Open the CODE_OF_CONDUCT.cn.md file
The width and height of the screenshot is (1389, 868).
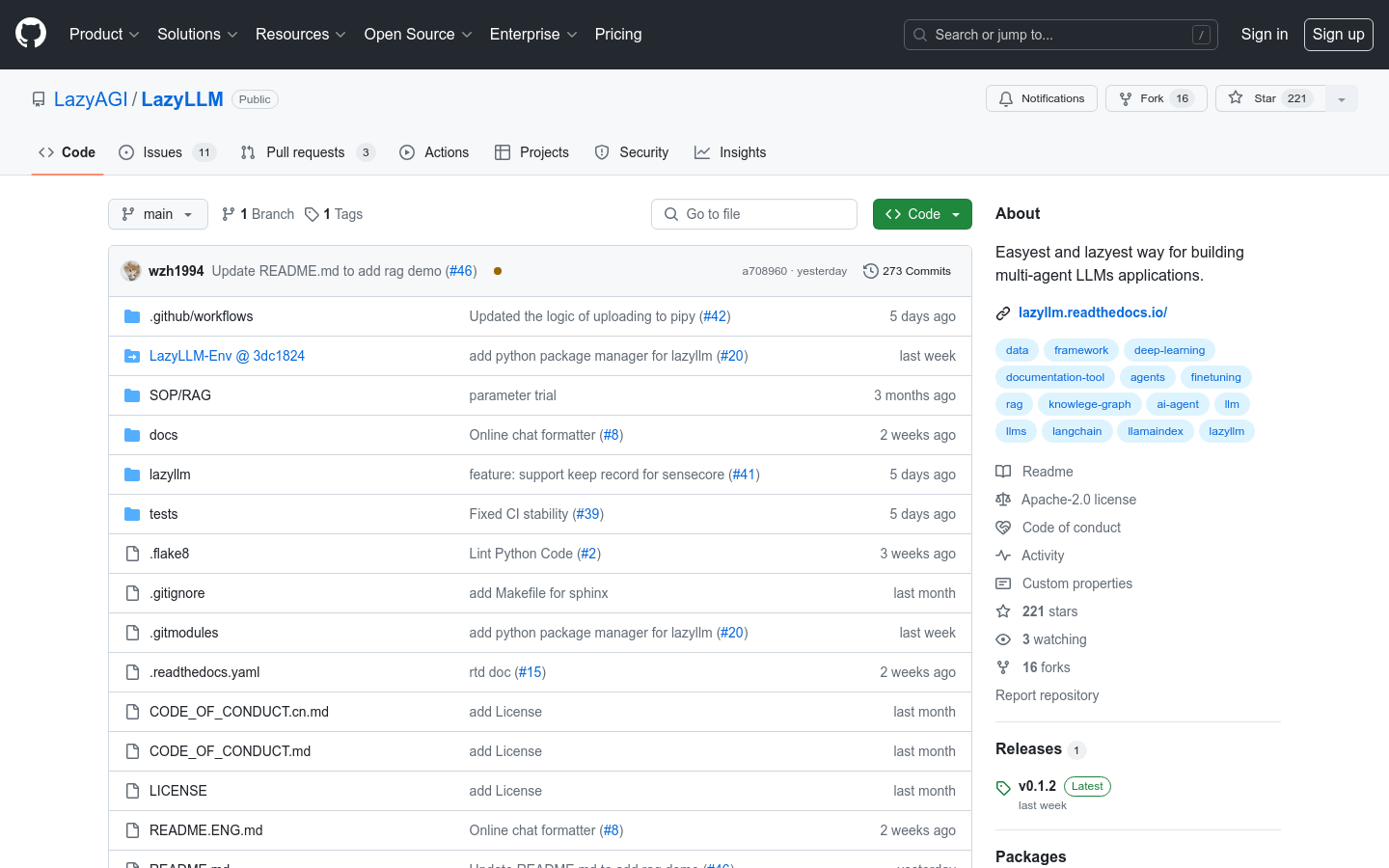pyautogui.click(x=239, y=712)
